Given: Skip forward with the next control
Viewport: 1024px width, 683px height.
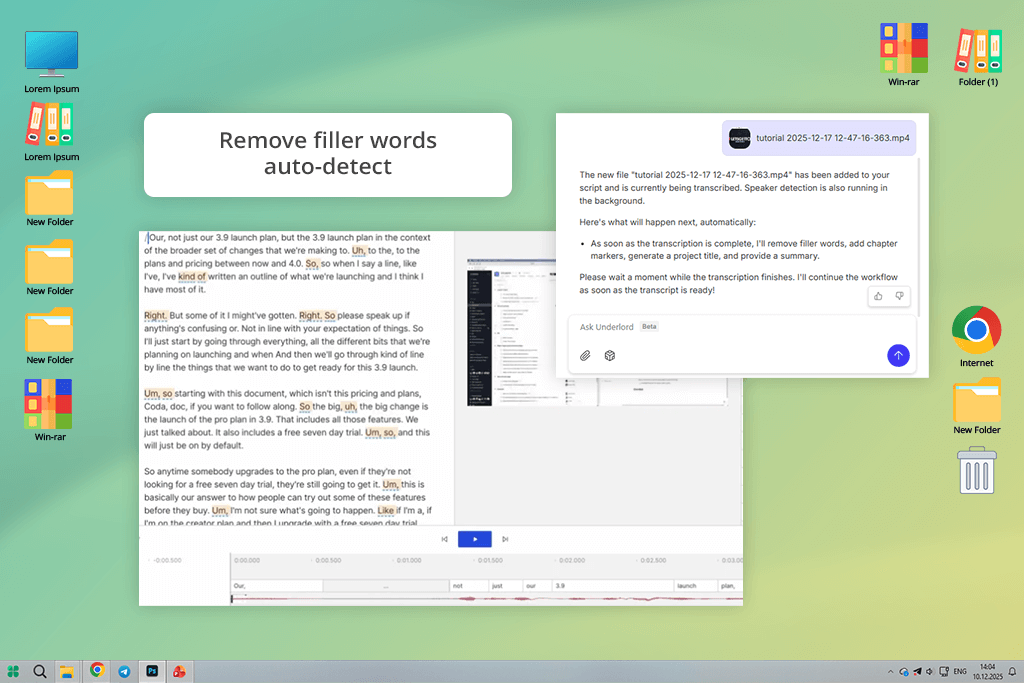Looking at the screenshot, I should (x=505, y=539).
